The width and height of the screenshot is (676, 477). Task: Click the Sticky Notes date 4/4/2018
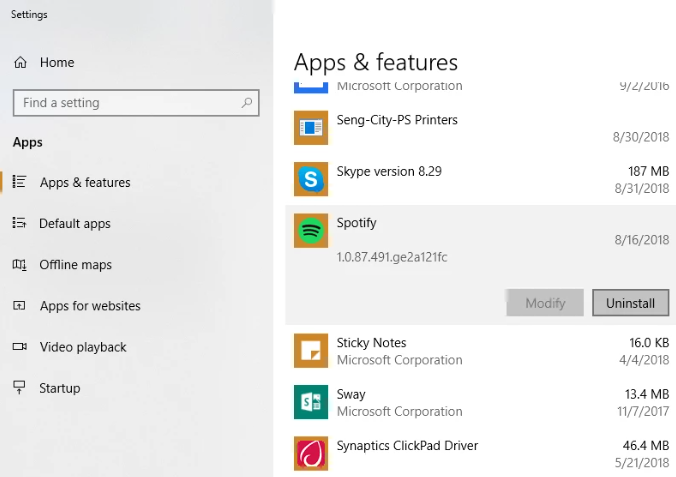pyautogui.click(x=644, y=360)
